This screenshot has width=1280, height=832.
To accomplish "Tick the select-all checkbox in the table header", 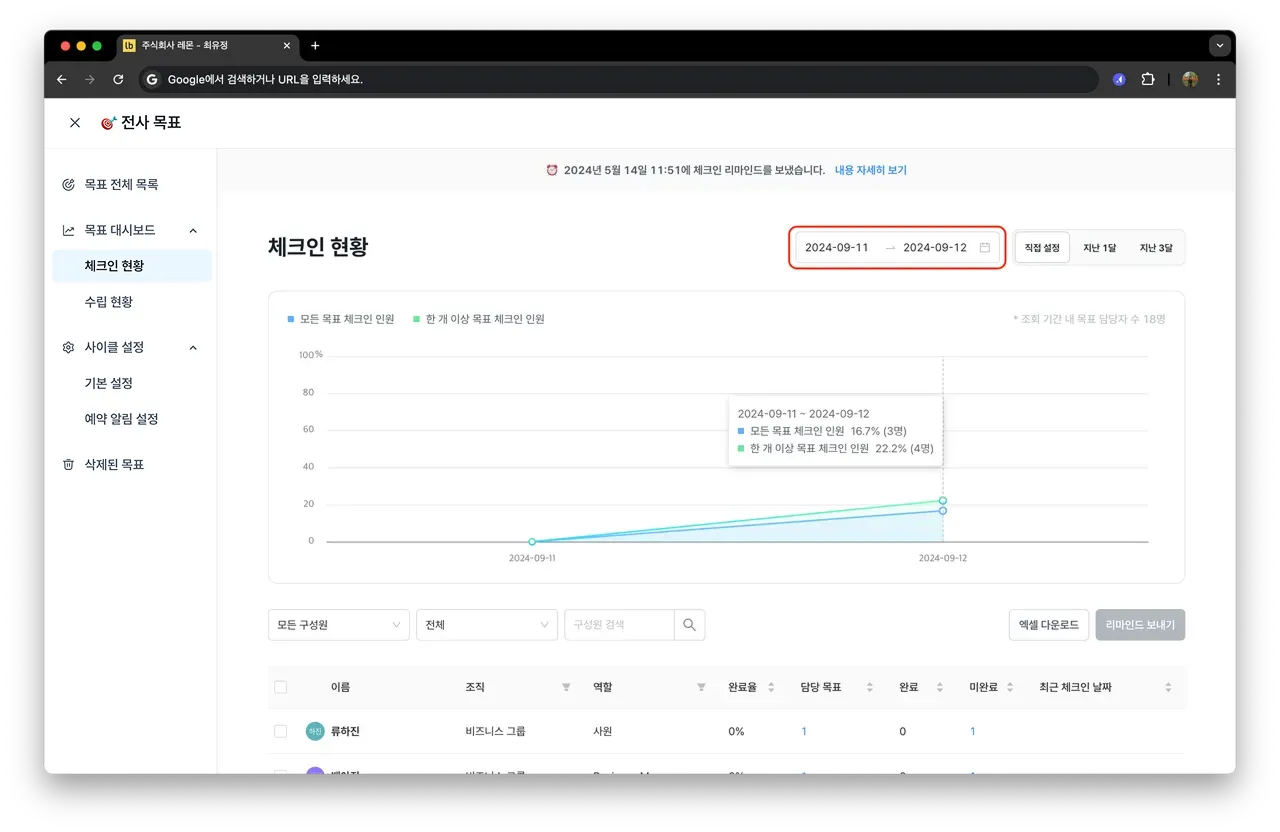I will pos(280,688).
